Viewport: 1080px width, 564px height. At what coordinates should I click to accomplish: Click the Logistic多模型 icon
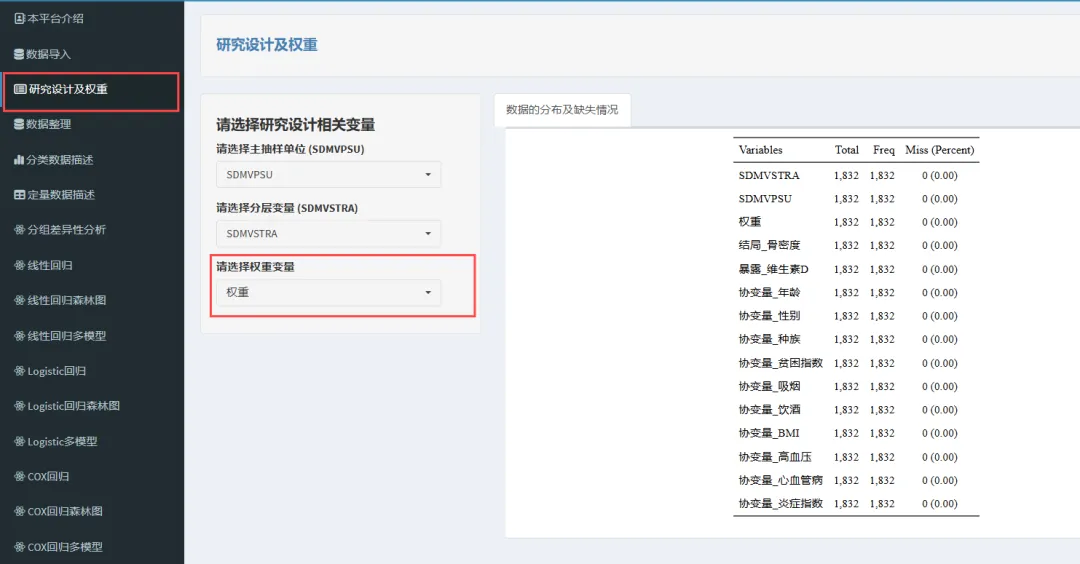19,441
